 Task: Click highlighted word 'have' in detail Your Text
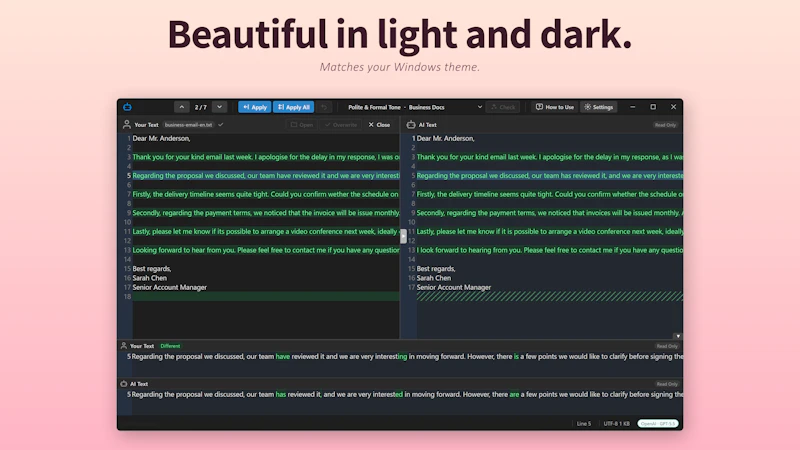(283, 357)
